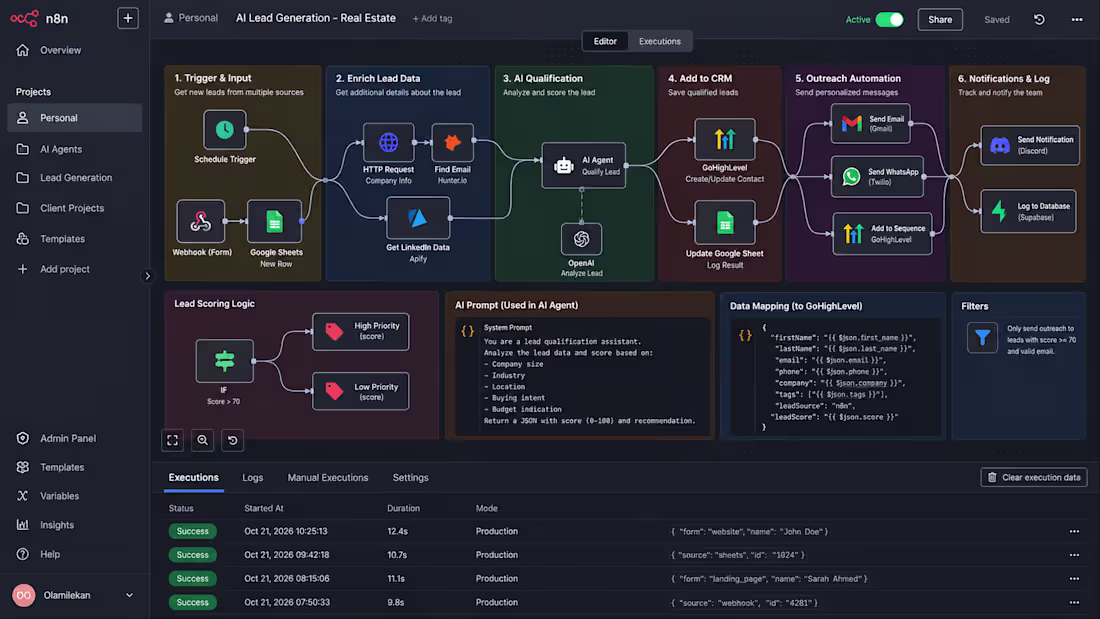Expand the collapsed sidebar arrow
The height and width of the screenshot is (619, 1100).
tap(147, 276)
